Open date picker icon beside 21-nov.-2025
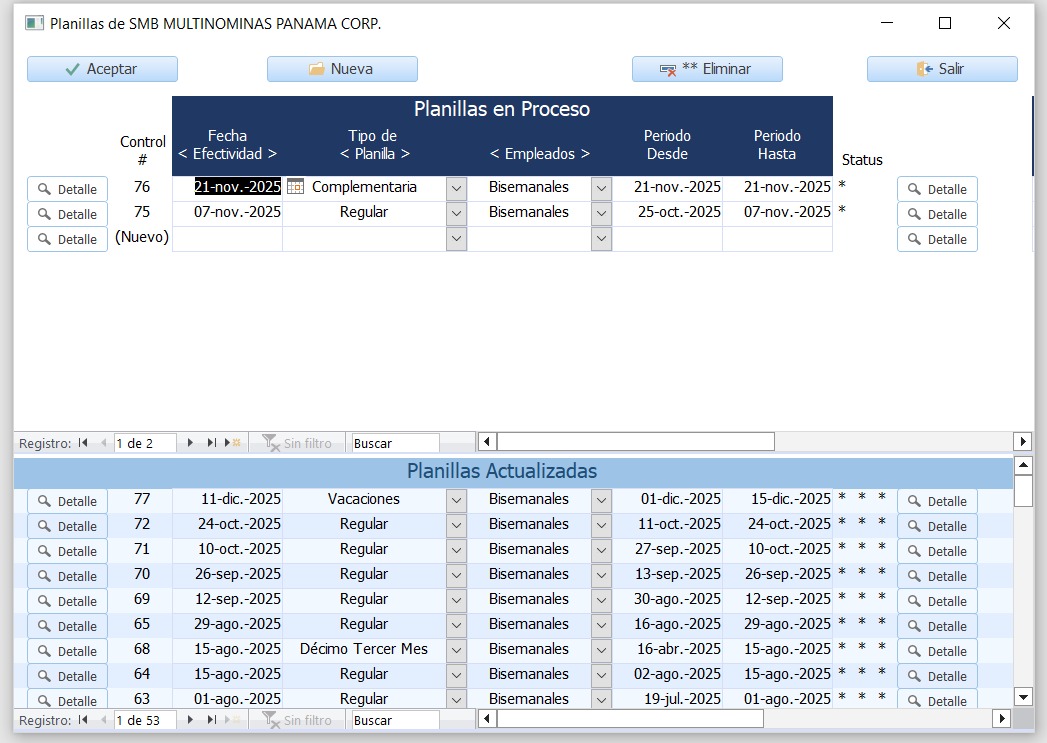 295,187
